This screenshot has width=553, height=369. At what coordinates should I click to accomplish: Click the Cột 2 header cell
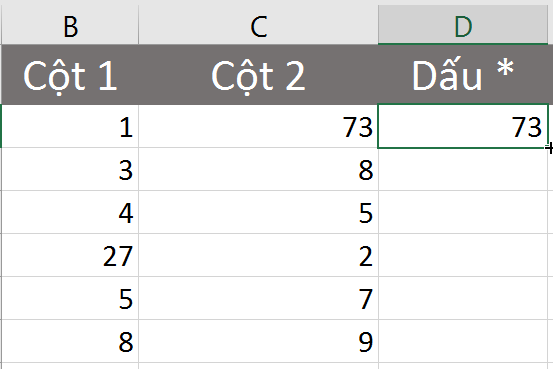[259, 74]
